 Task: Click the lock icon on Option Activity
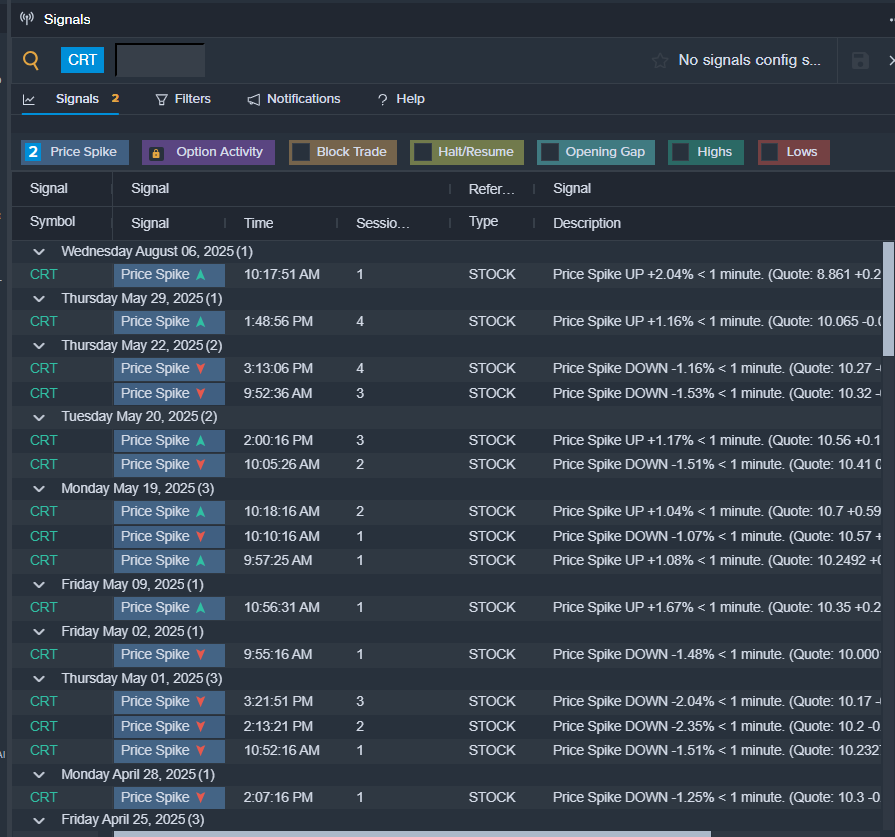pyautogui.click(x=155, y=153)
